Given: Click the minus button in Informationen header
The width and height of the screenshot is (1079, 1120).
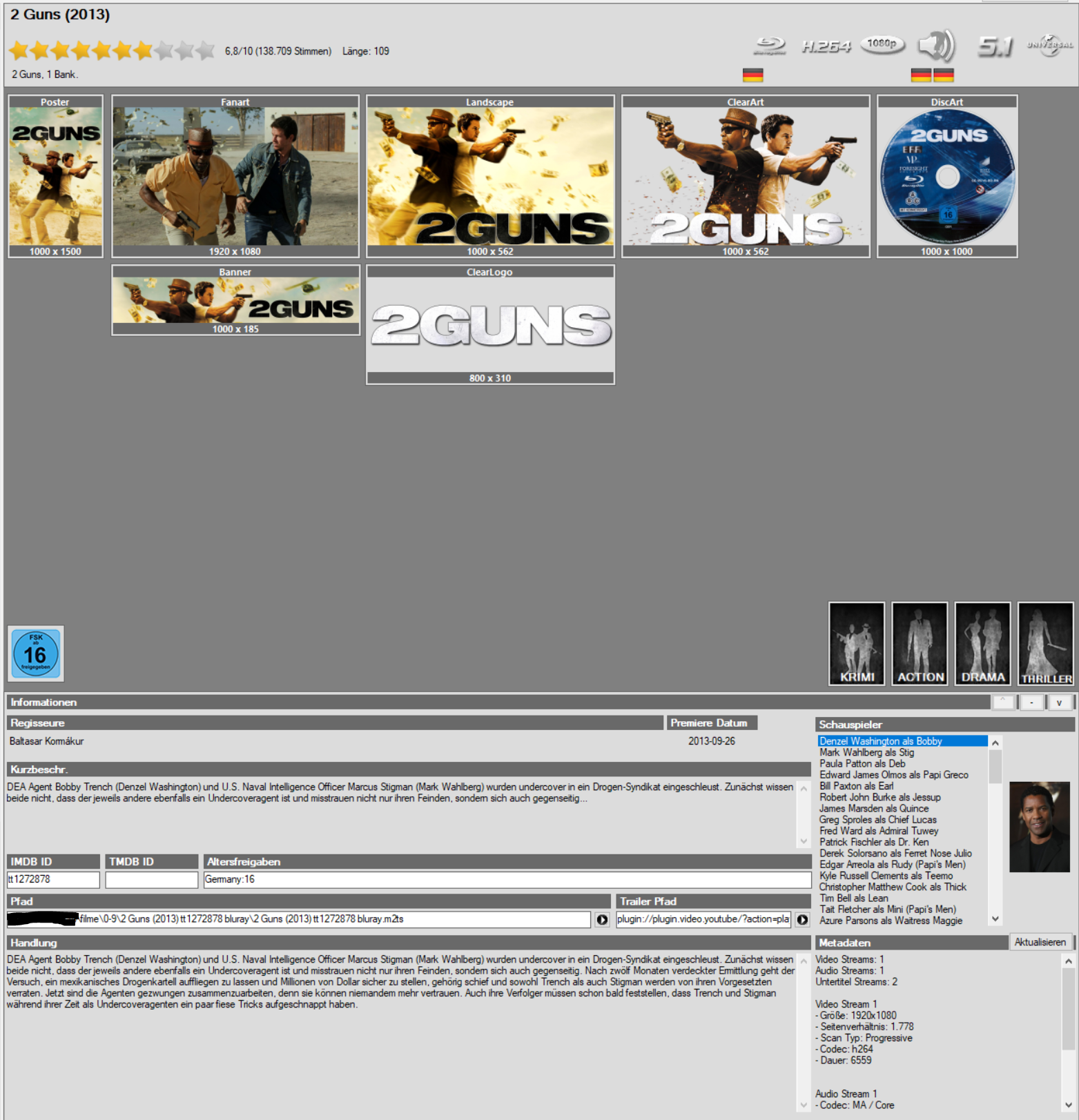Looking at the screenshot, I should [x=1031, y=703].
